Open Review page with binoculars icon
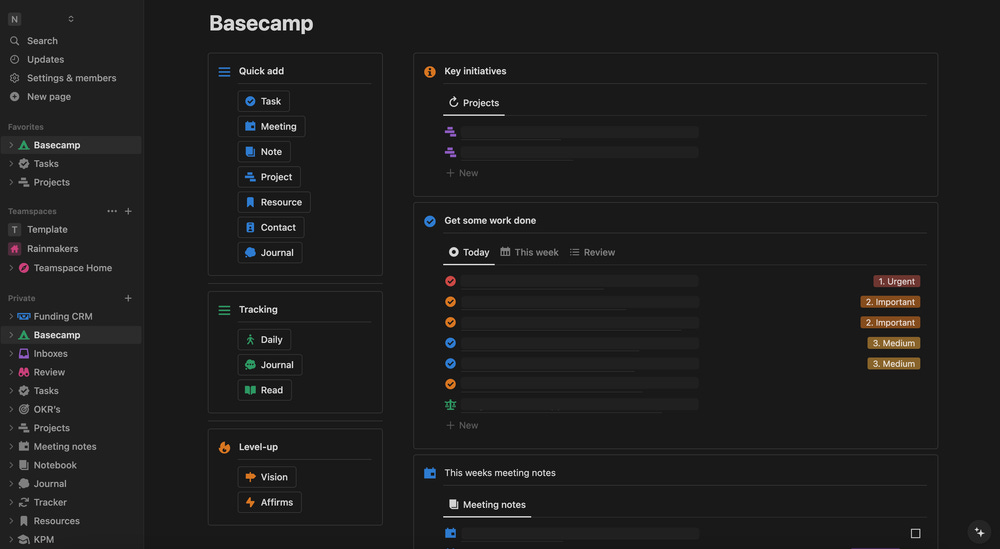This screenshot has height=549, width=1000. point(49,372)
